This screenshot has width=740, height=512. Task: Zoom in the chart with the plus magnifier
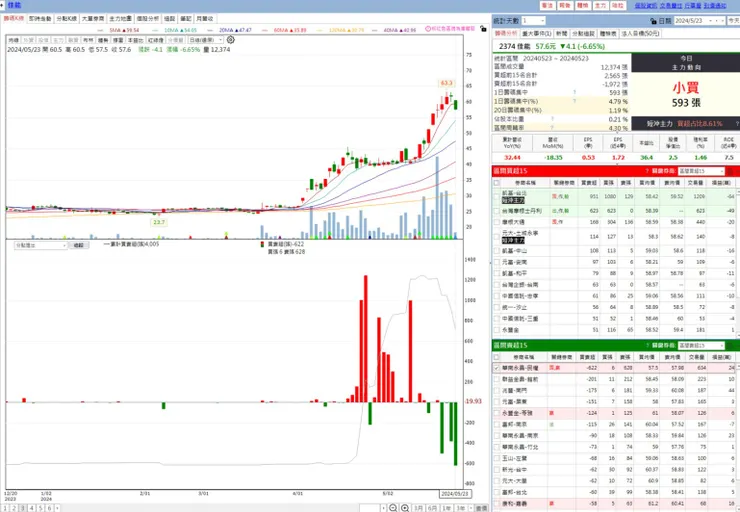pos(405,508)
